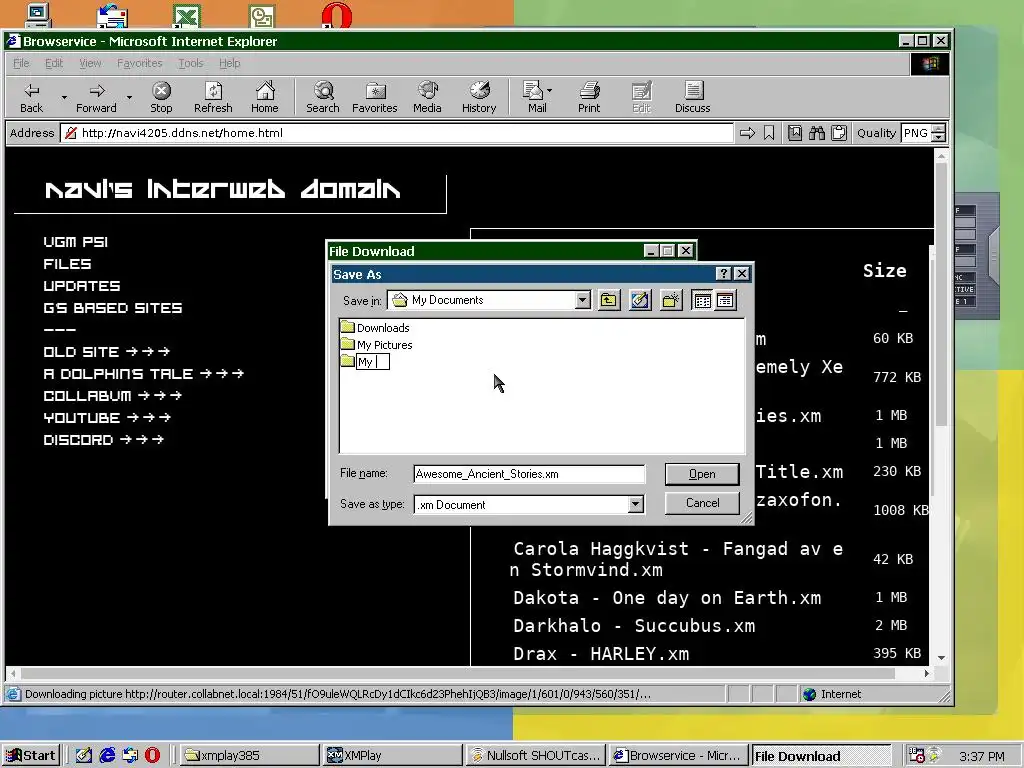Create a new folder in Save As
The image size is (1024, 768).
click(671, 300)
